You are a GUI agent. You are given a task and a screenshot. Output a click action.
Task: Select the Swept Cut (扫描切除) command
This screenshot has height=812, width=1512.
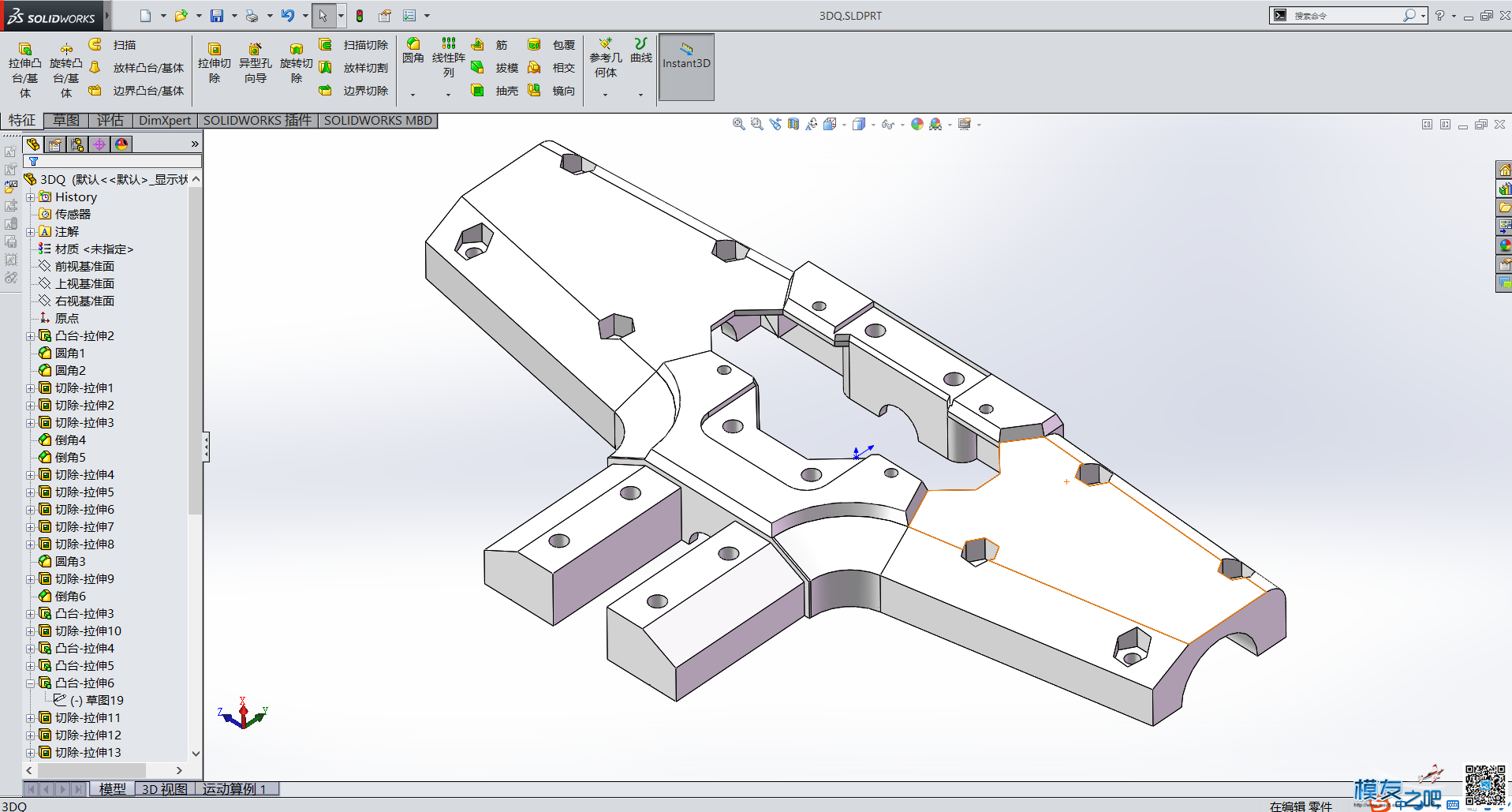(x=353, y=45)
